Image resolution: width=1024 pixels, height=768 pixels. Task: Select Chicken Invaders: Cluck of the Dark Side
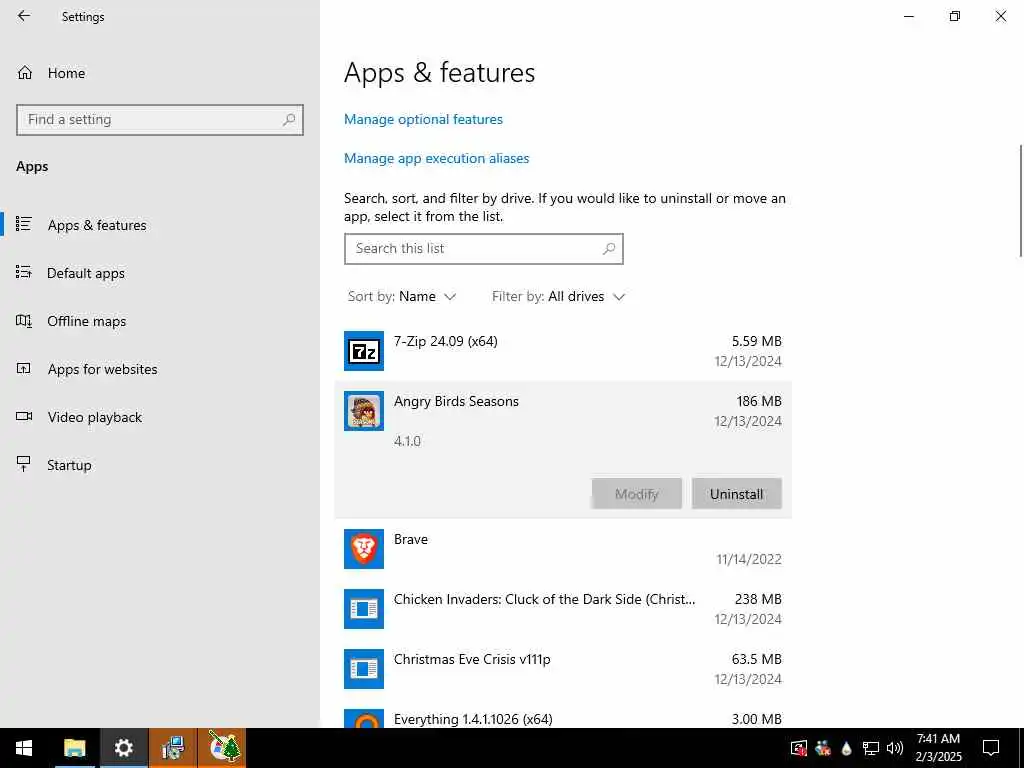point(544,600)
